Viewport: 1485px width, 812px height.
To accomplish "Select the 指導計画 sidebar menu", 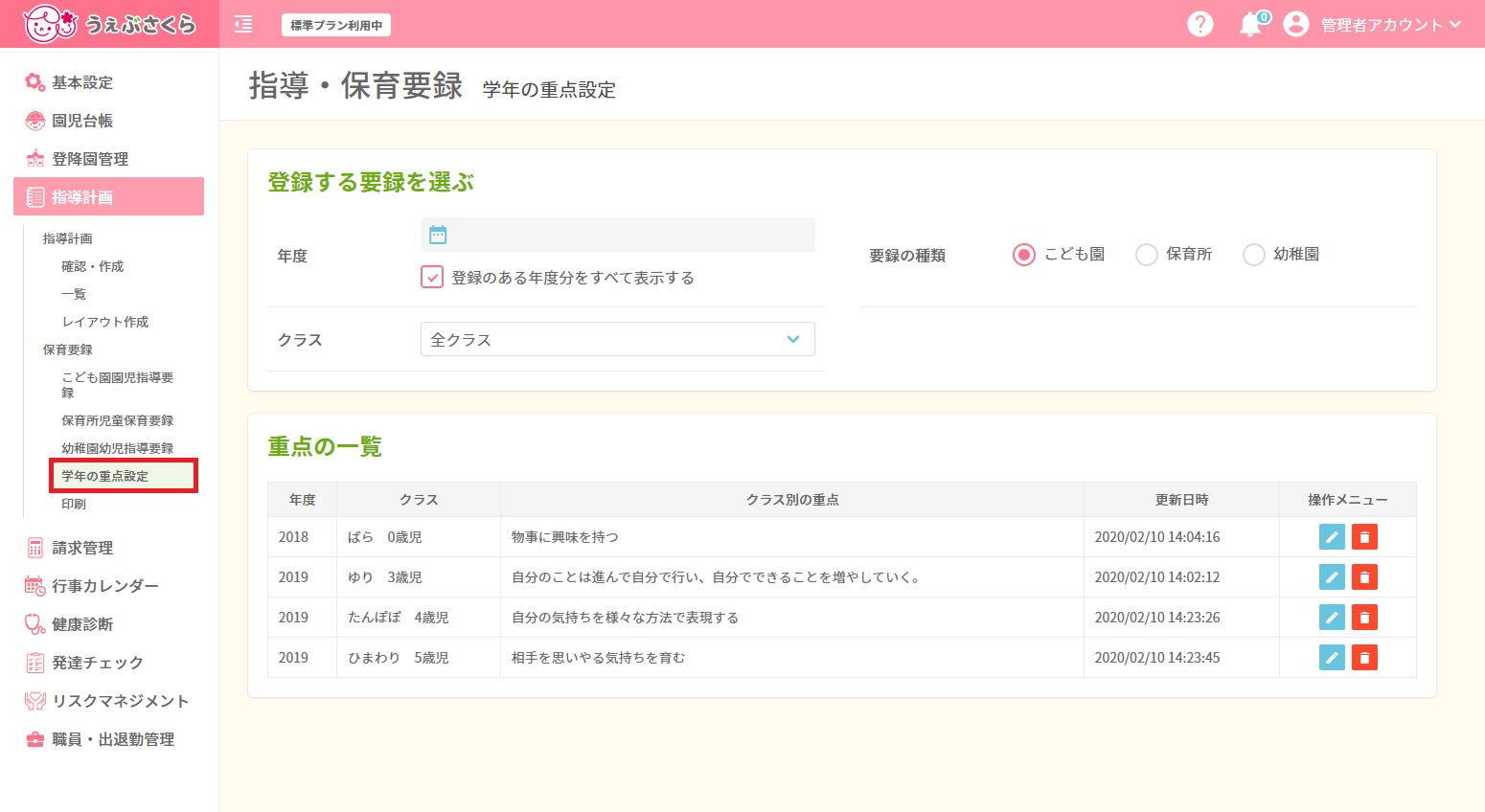I will [109, 196].
